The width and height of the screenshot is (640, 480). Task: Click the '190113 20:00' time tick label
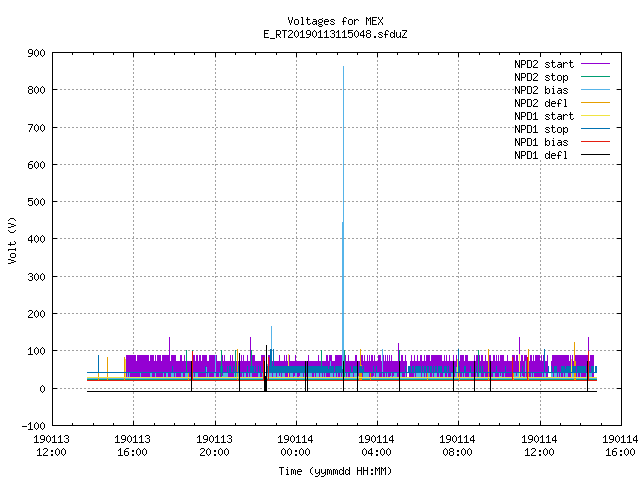pos(214,446)
